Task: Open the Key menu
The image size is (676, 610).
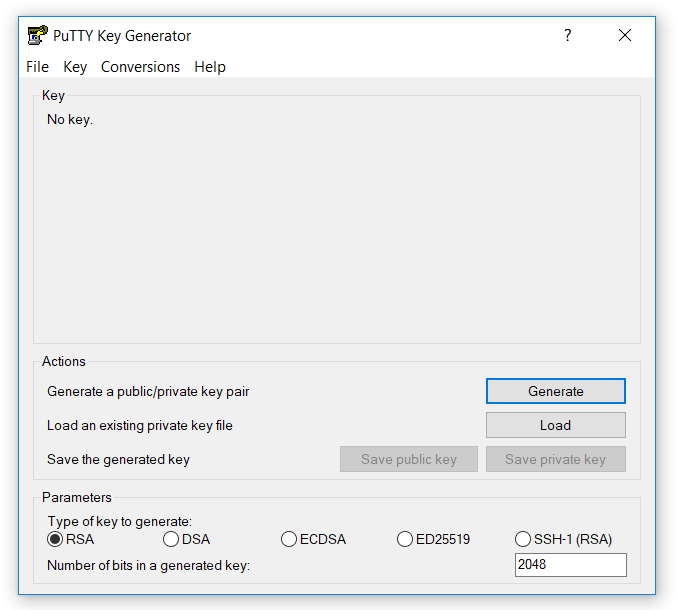Action: [x=75, y=67]
